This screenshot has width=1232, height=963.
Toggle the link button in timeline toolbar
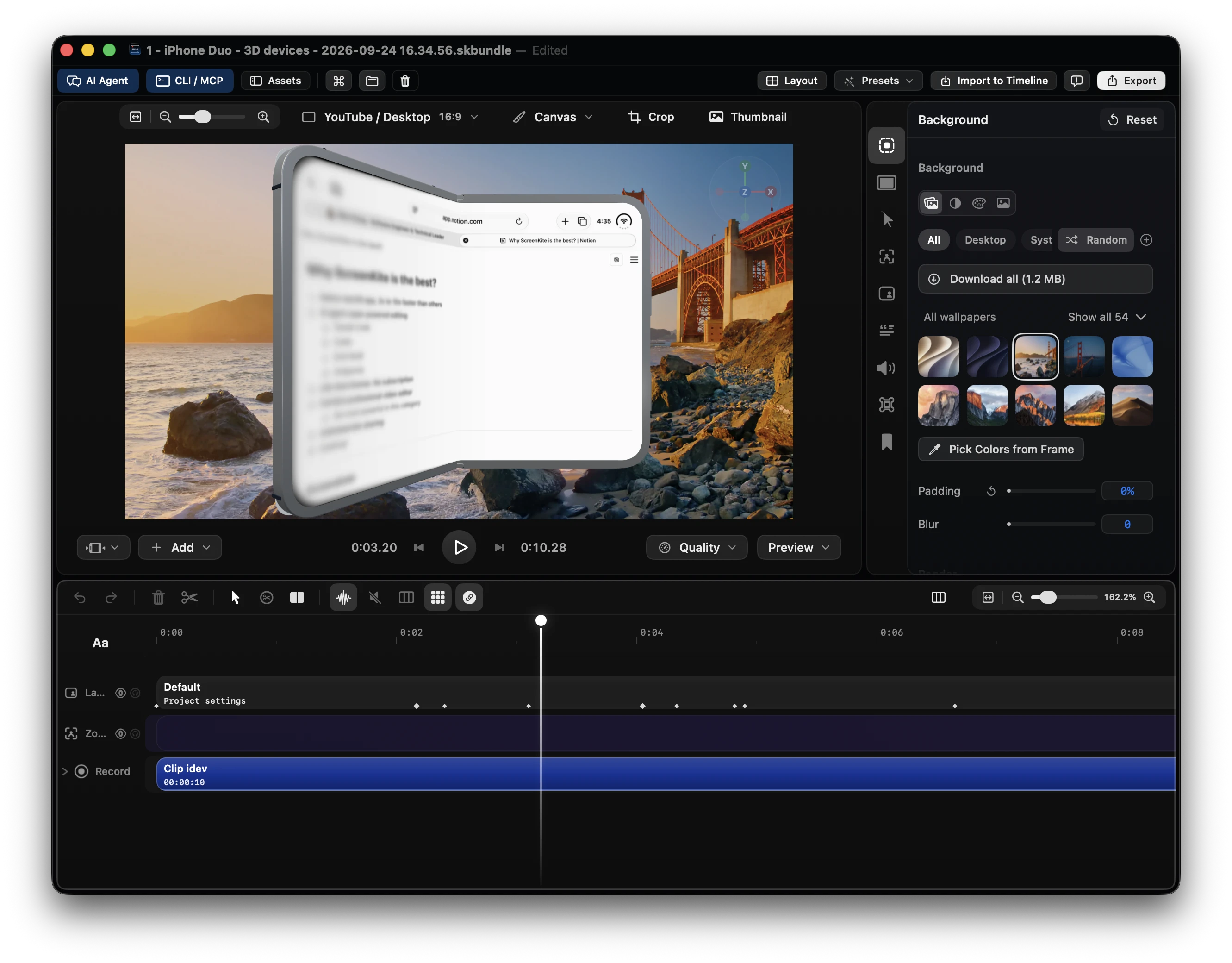[469, 597]
